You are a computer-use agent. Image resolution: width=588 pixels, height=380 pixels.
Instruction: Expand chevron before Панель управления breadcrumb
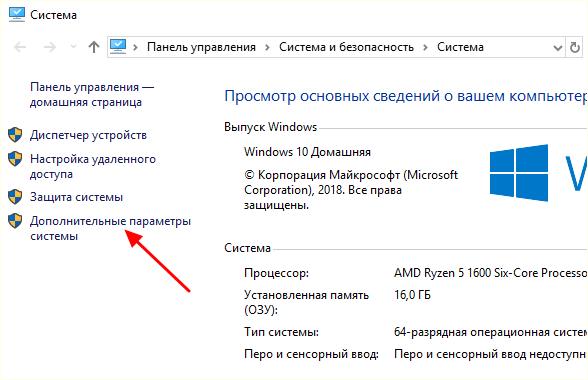point(135,47)
